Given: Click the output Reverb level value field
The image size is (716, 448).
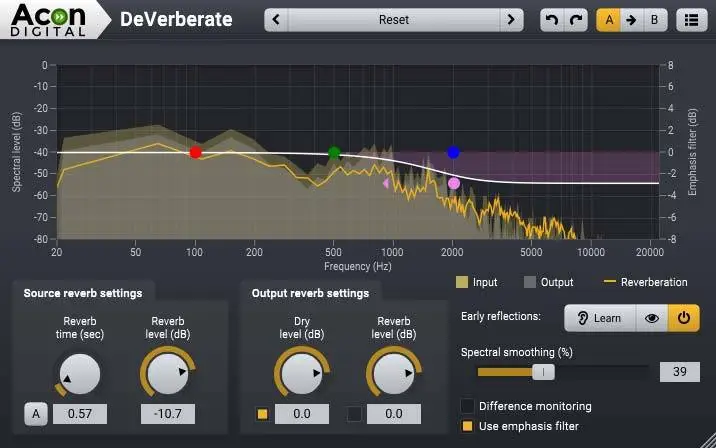Looking at the screenshot, I should tap(394, 414).
